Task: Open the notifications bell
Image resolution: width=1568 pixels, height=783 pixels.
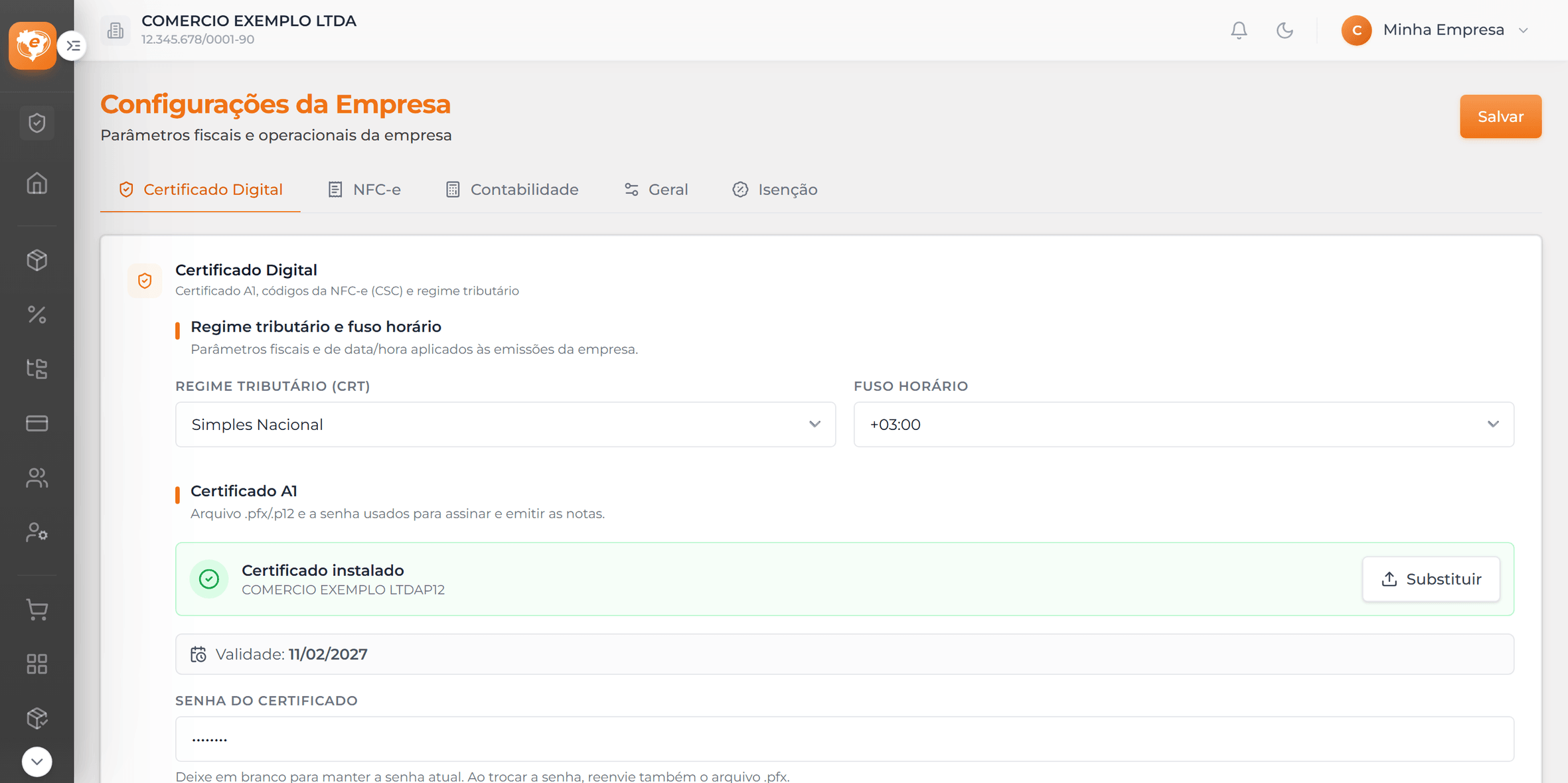Action: tap(1239, 31)
